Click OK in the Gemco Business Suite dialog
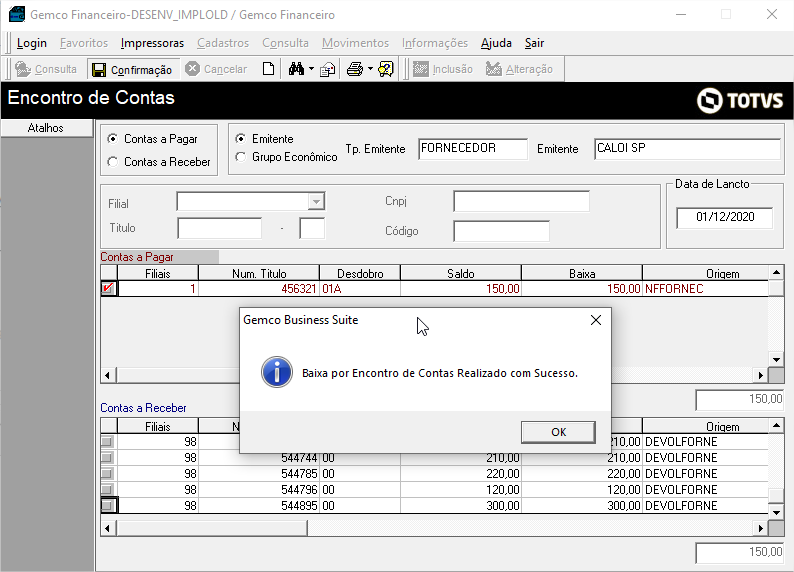 coord(558,432)
